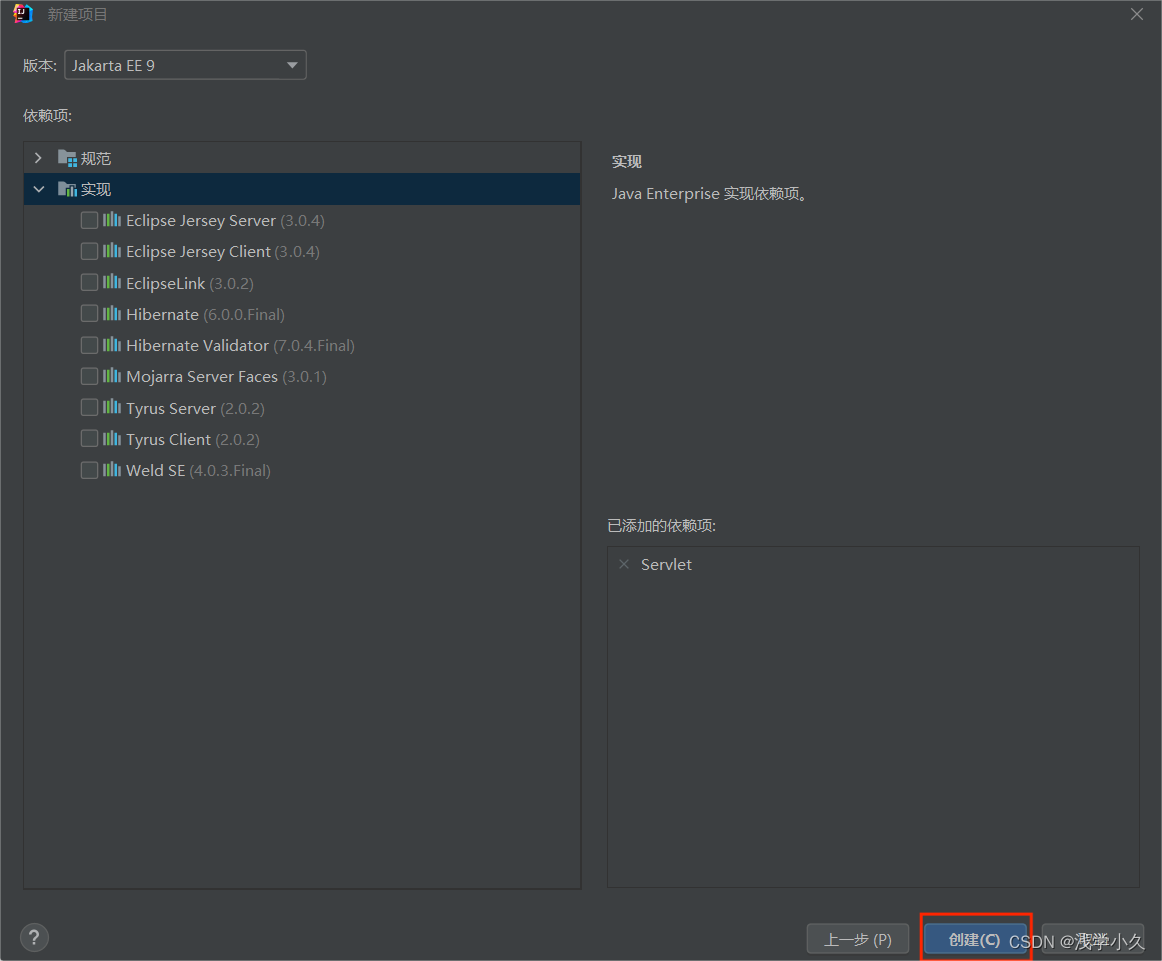Remove Servlet using its X icon

624,565
